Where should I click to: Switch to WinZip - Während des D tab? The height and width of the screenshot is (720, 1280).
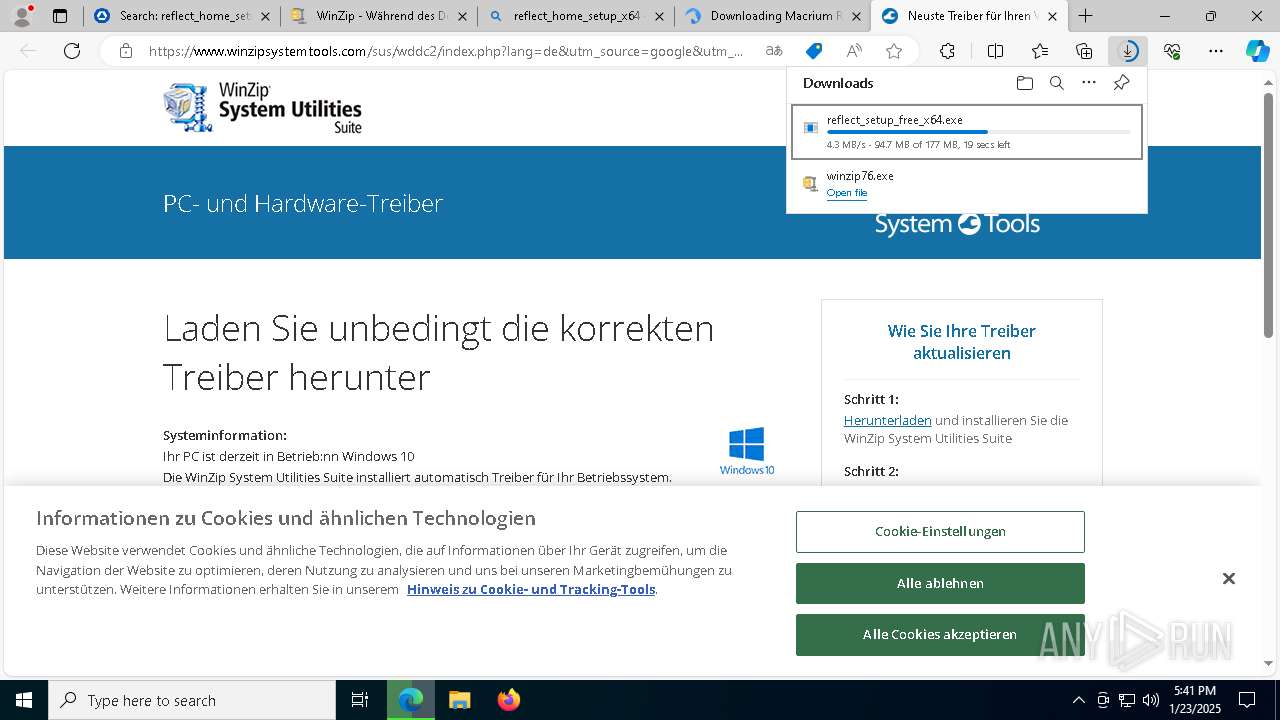pos(378,16)
